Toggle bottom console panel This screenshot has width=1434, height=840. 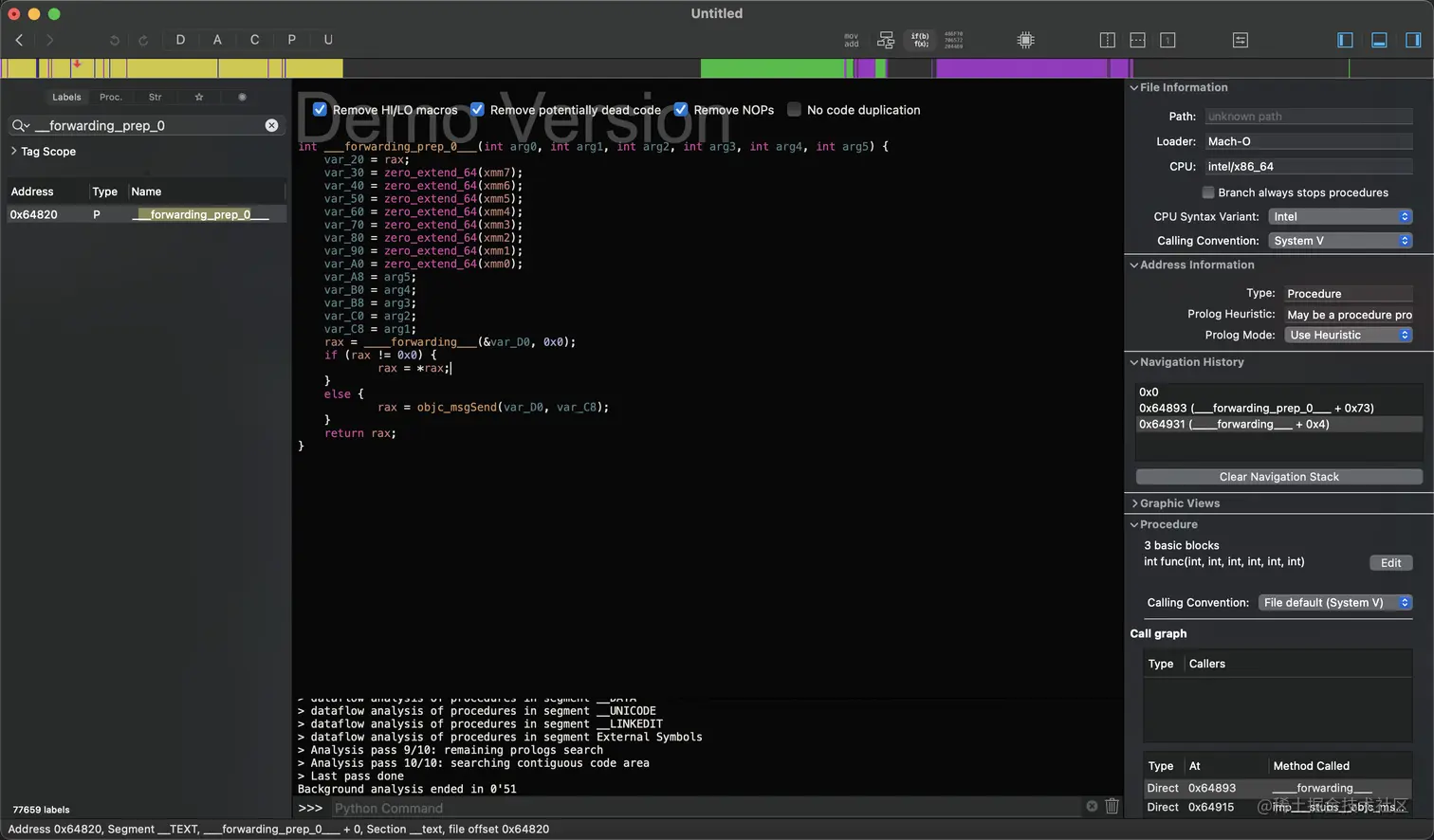coord(1379,40)
